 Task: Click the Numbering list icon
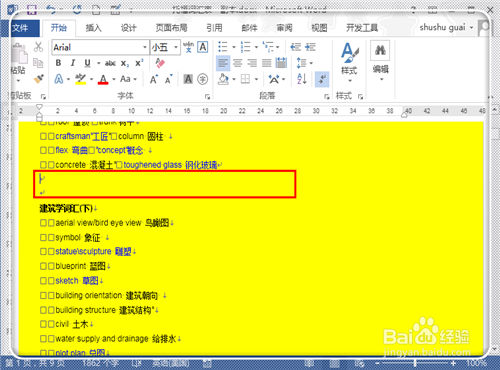pyautogui.click(x=246, y=47)
